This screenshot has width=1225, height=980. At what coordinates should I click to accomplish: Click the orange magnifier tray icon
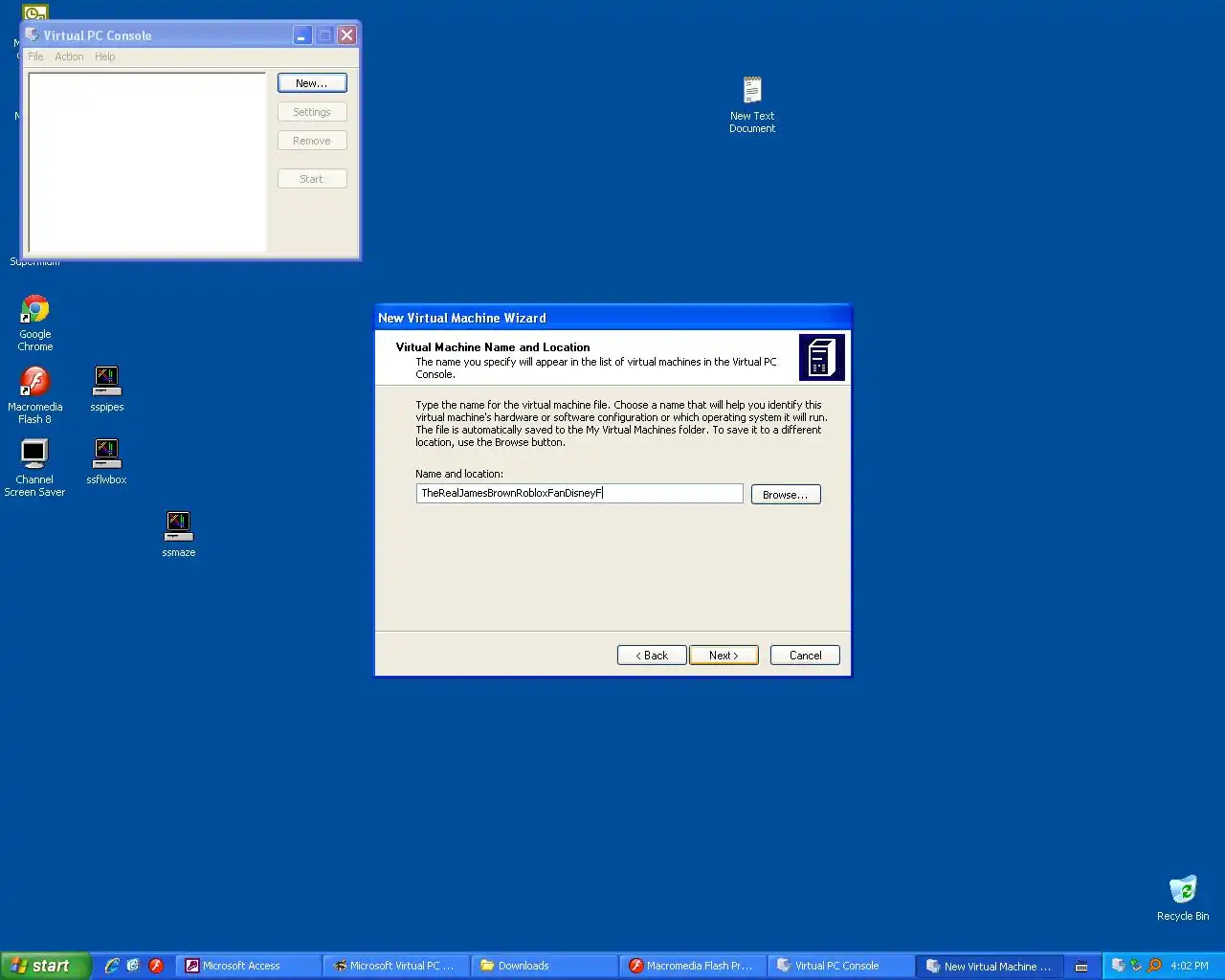(x=1154, y=966)
